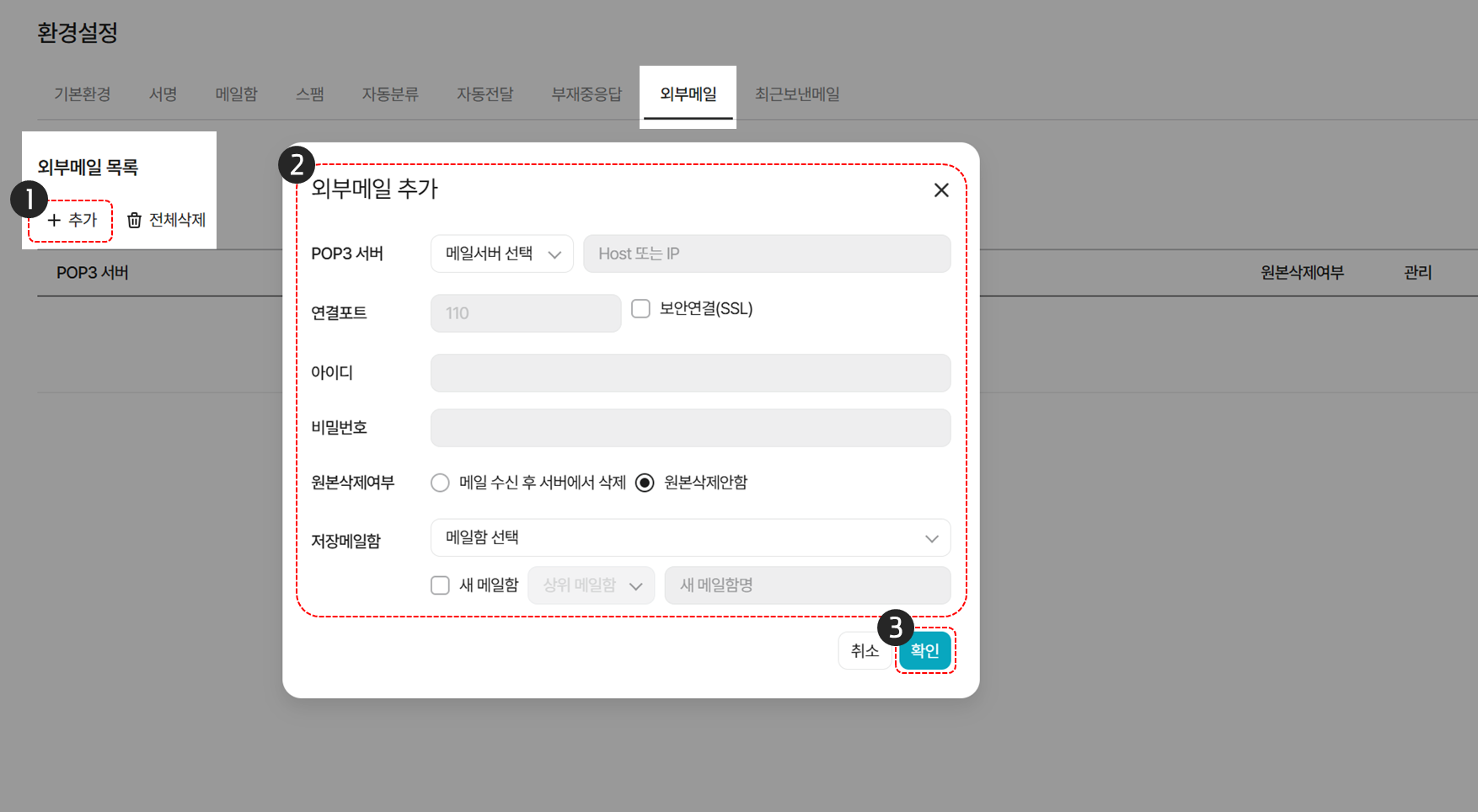Switch to the 기본환경 tab
The width and height of the screenshot is (1478, 812).
83,94
